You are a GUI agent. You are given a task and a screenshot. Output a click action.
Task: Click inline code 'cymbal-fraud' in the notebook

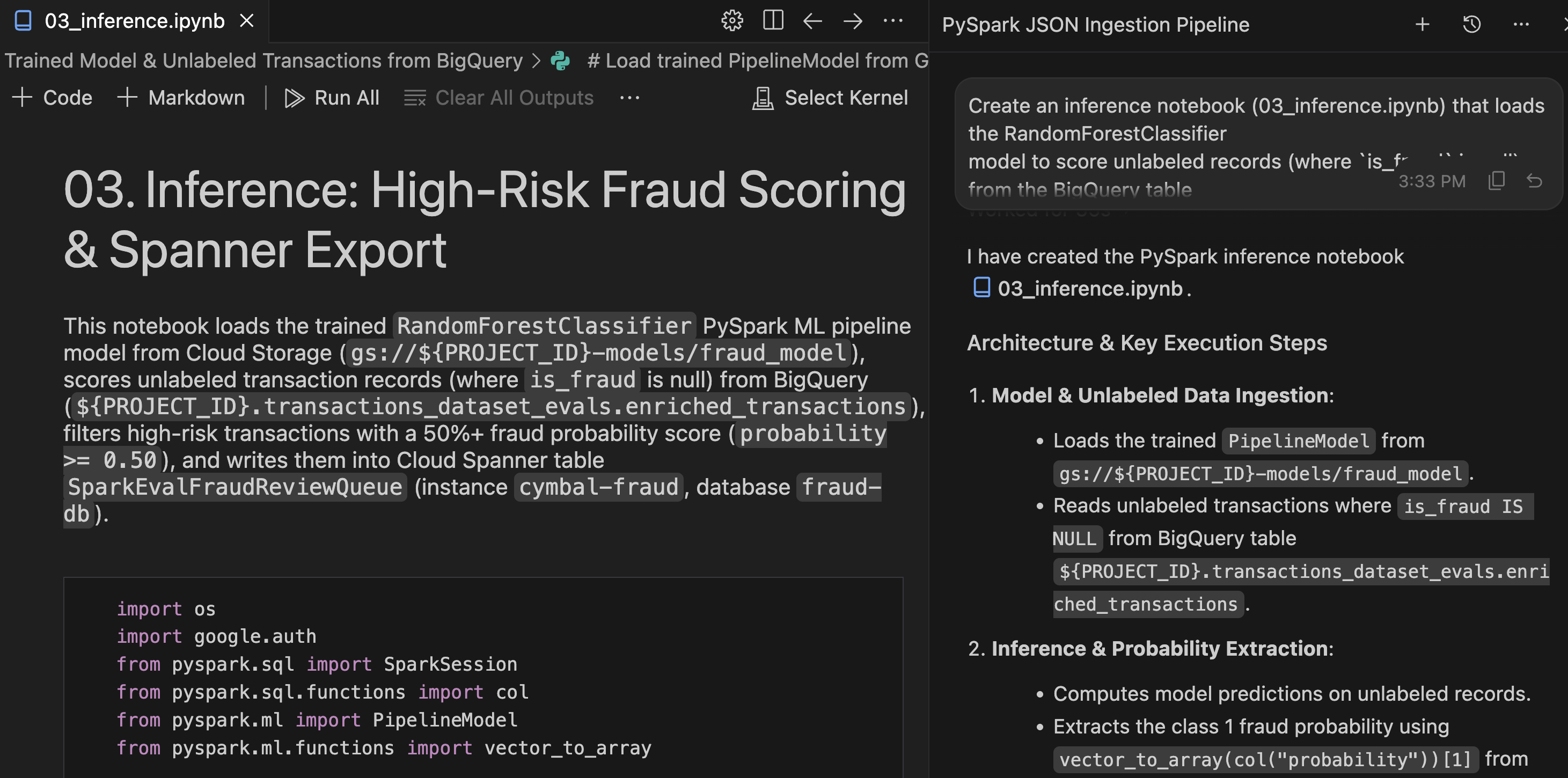(598, 487)
